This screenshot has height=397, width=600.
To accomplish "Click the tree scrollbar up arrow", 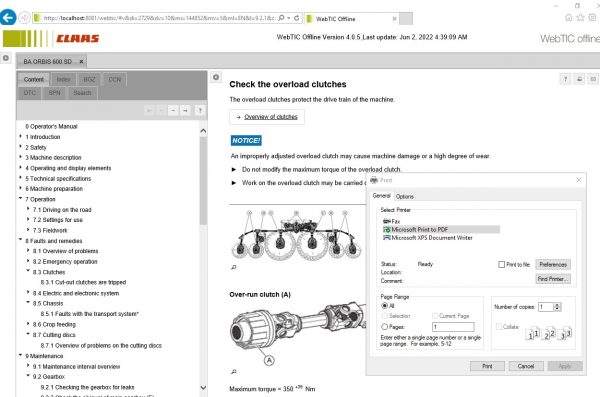I will 203,131.
